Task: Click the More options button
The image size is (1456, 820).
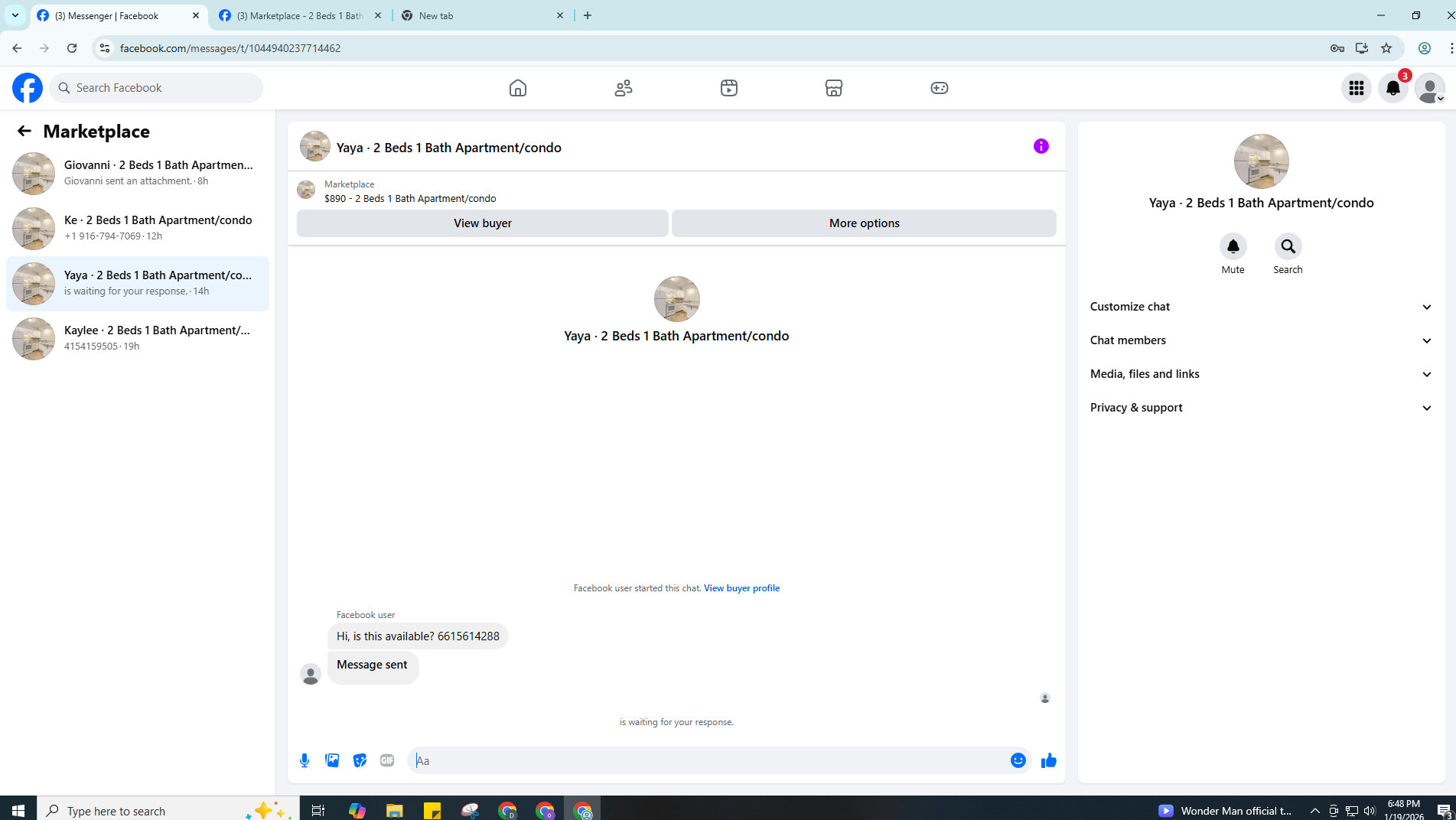Action: (x=864, y=223)
